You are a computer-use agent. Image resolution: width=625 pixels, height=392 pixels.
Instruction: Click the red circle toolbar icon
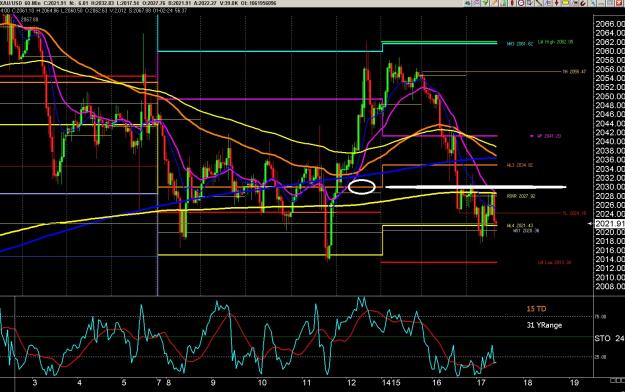521,3
